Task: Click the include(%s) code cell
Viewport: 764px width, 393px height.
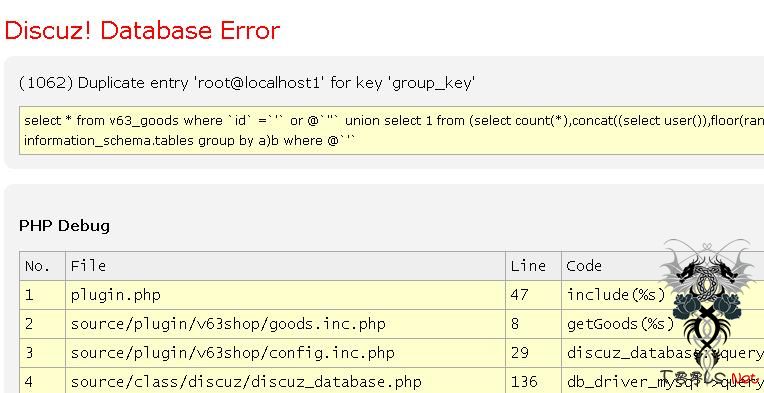Action: (663, 295)
